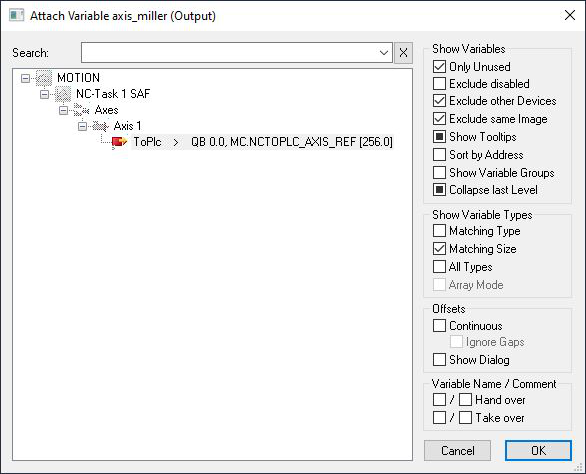Select the Axes tree label
This screenshot has height=474, width=586.
pyautogui.click(x=107, y=110)
